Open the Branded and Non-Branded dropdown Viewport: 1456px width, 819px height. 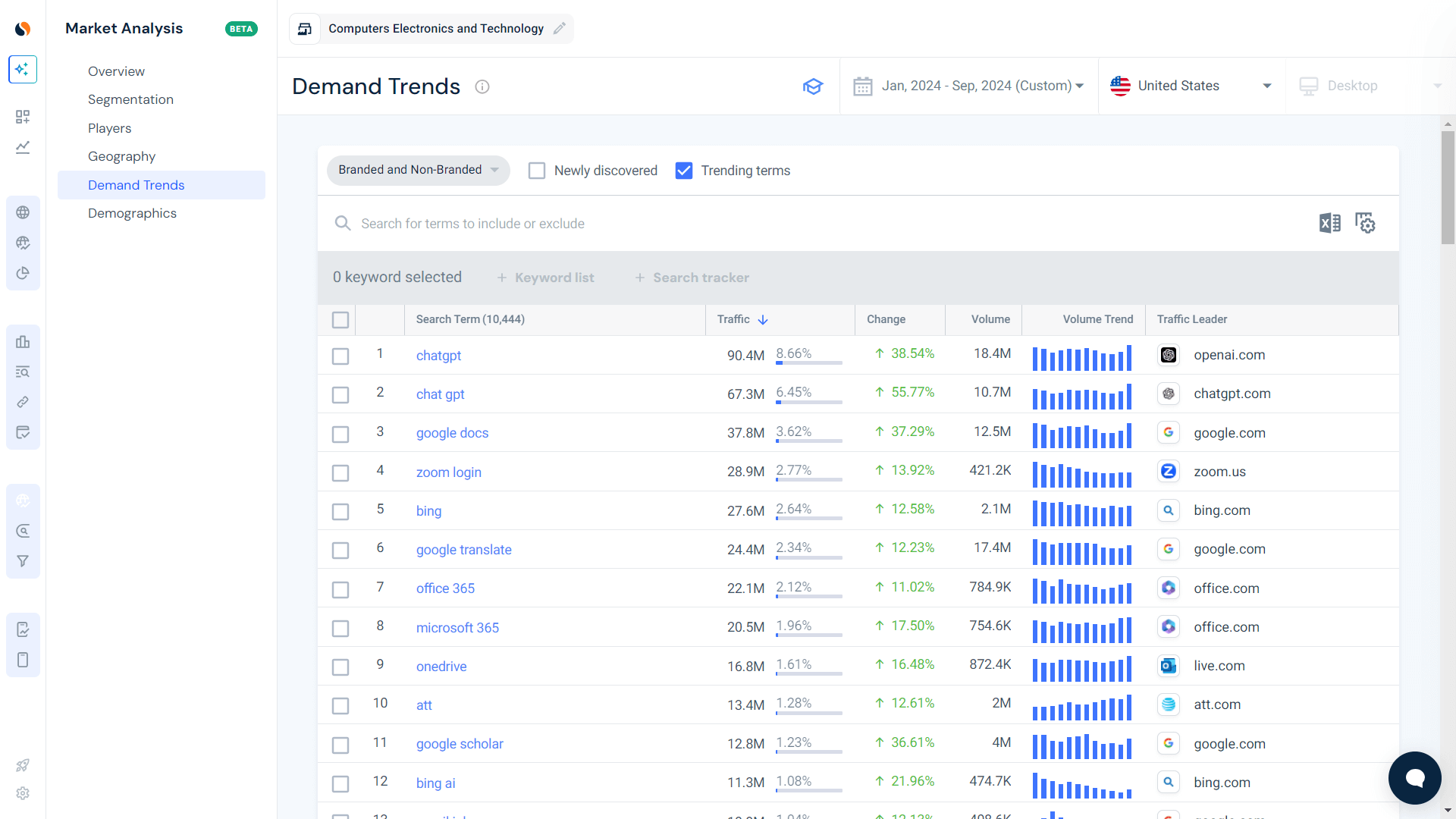(418, 170)
